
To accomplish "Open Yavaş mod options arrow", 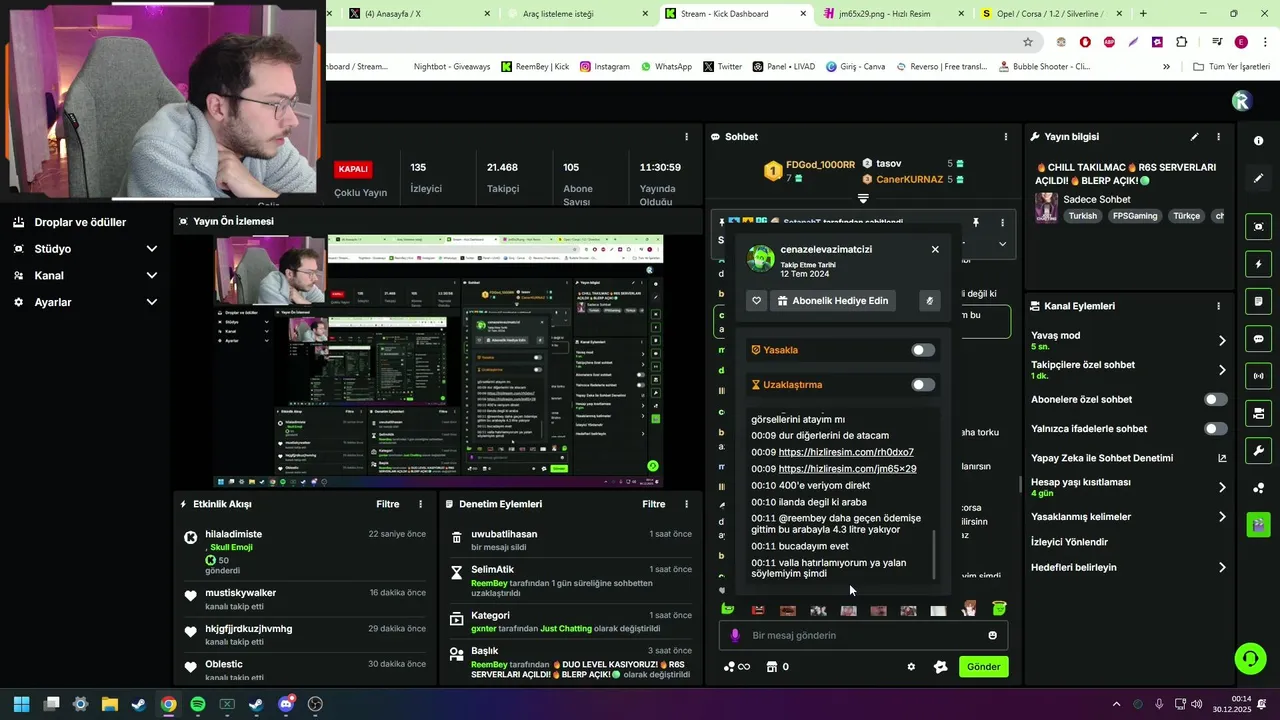I will [x=1222, y=341].
